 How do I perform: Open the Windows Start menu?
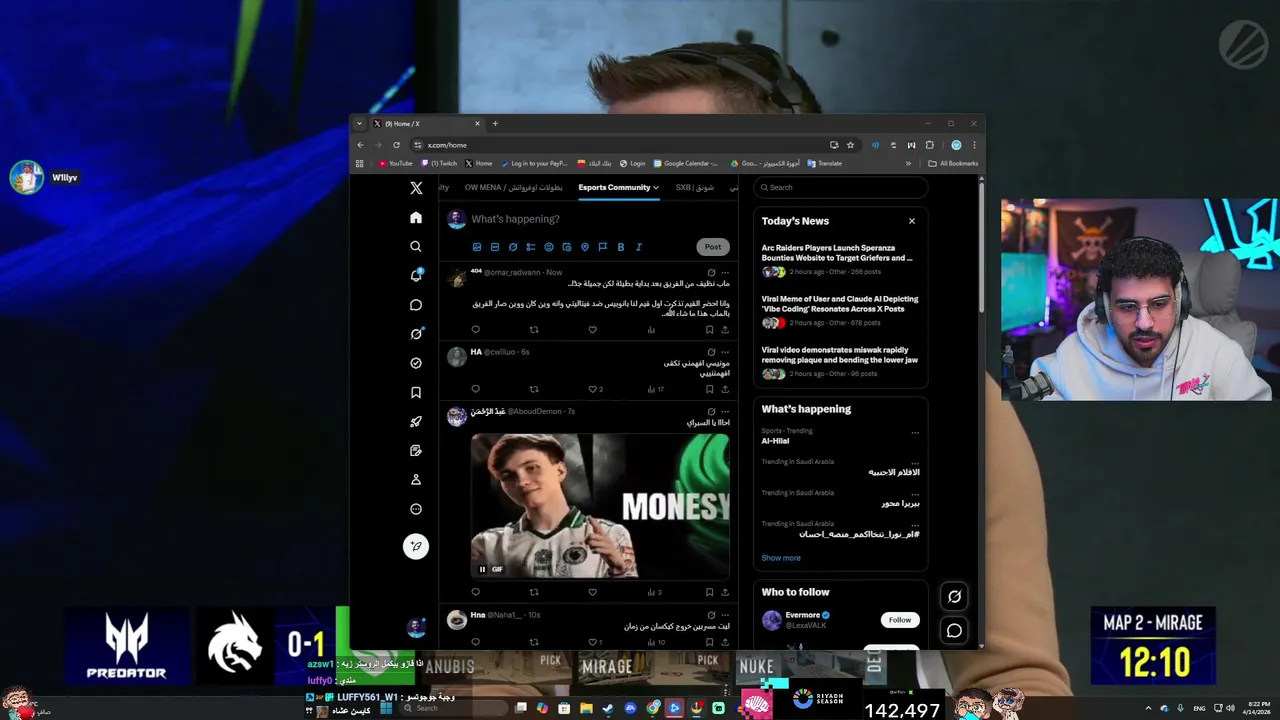pyautogui.click(x=386, y=708)
